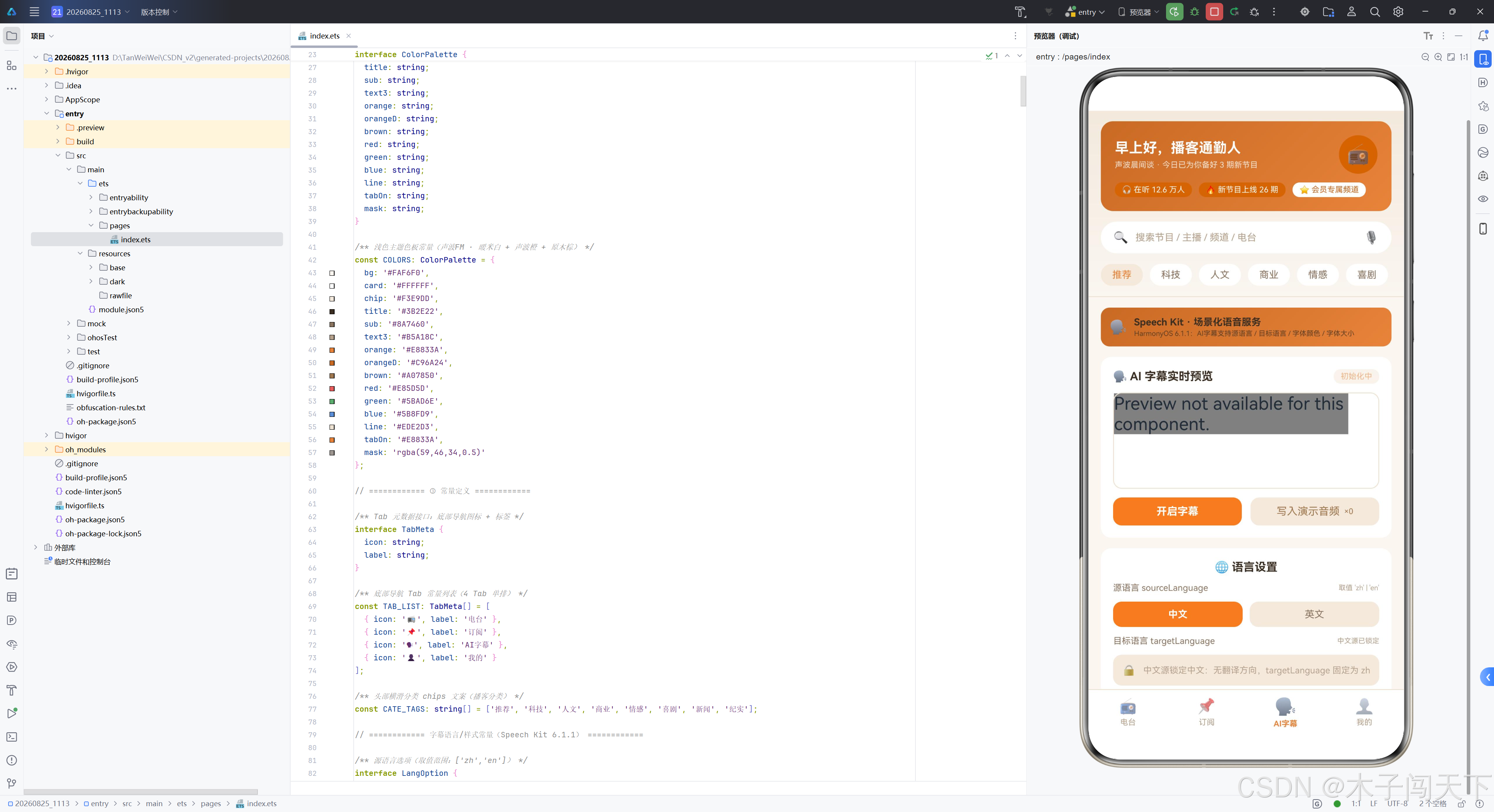Expand the entryability folder
Screen dimensions: 1494x812
click(x=91, y=198)
